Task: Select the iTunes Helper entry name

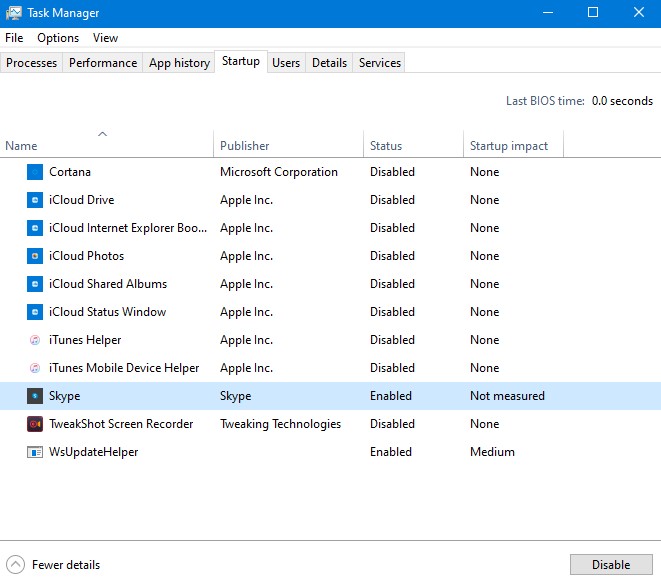Action: pos(85,340)
